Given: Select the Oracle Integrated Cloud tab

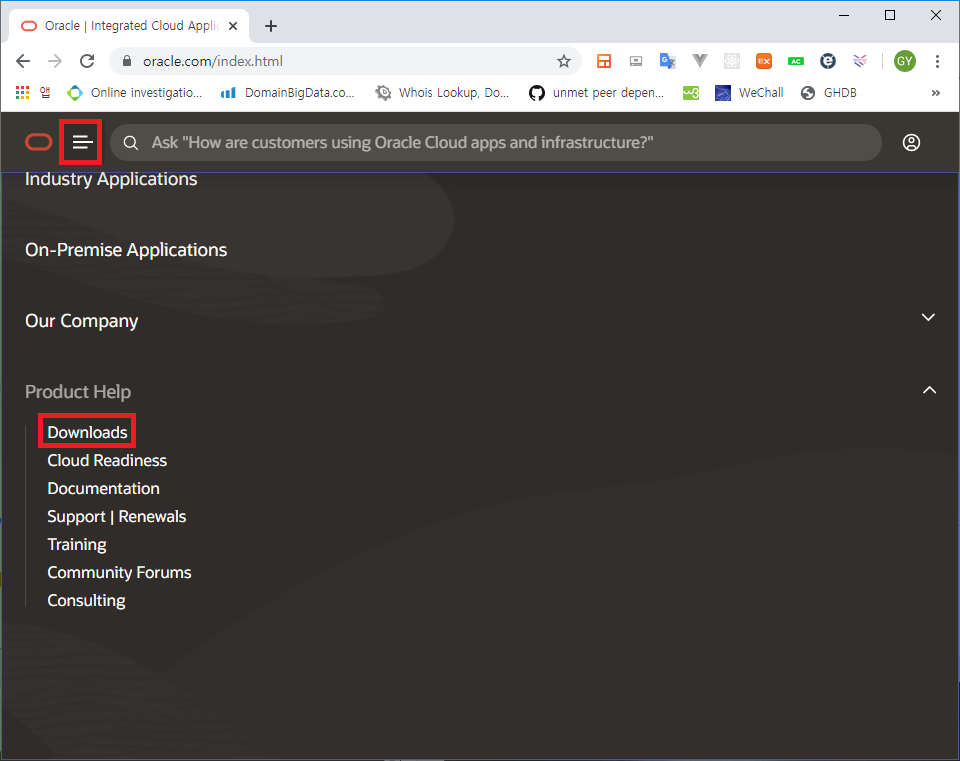Looking at the screenshot, I should point(129,26).
